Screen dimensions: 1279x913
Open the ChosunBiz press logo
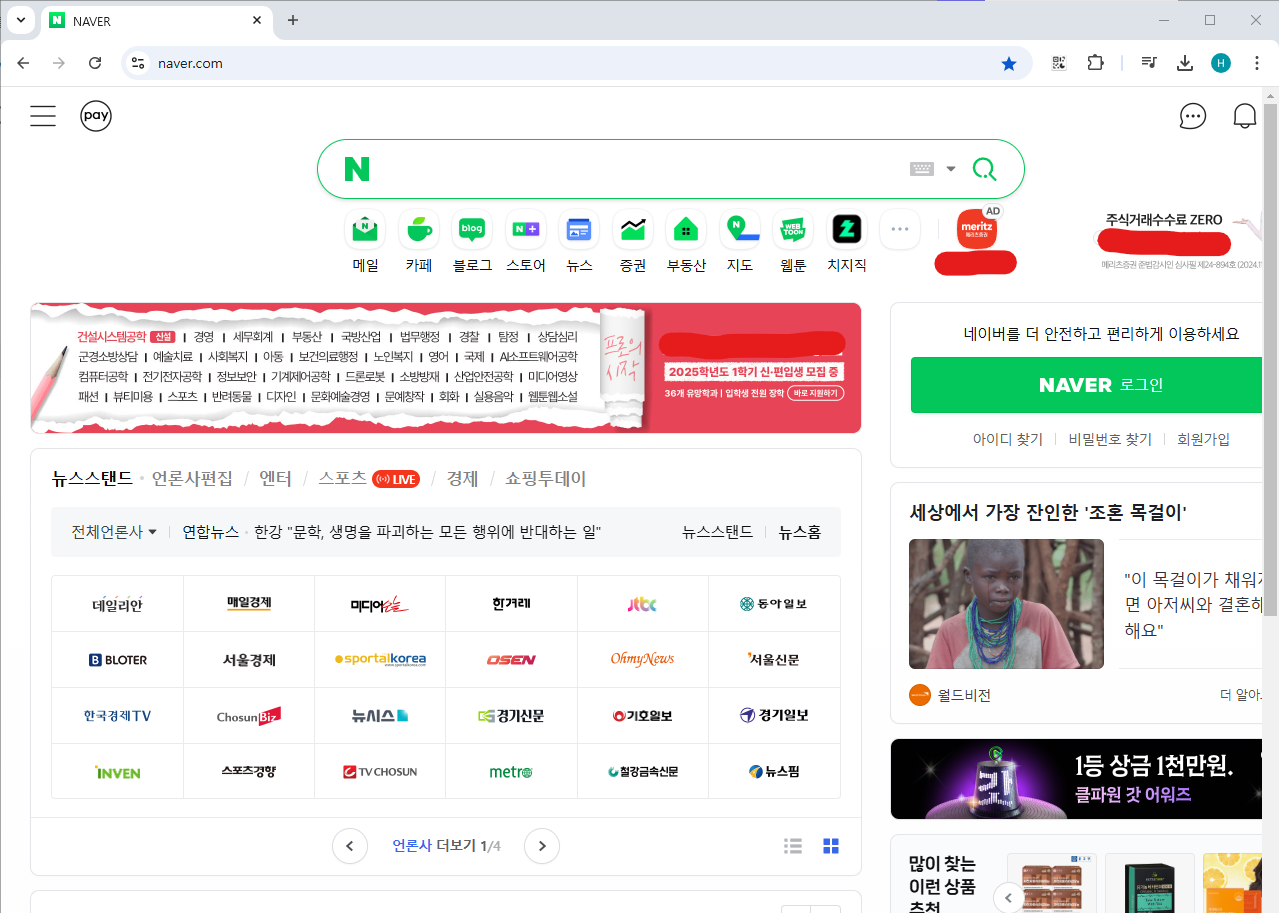(x=249, y=716)
